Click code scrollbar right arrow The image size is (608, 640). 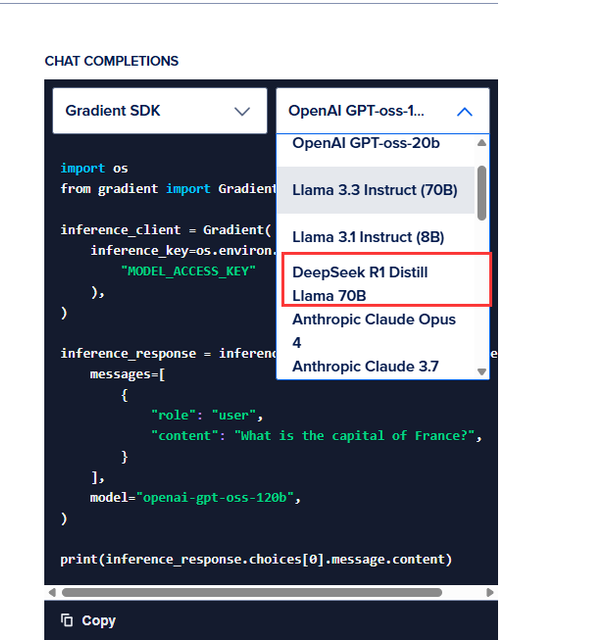tap(490, 592)
